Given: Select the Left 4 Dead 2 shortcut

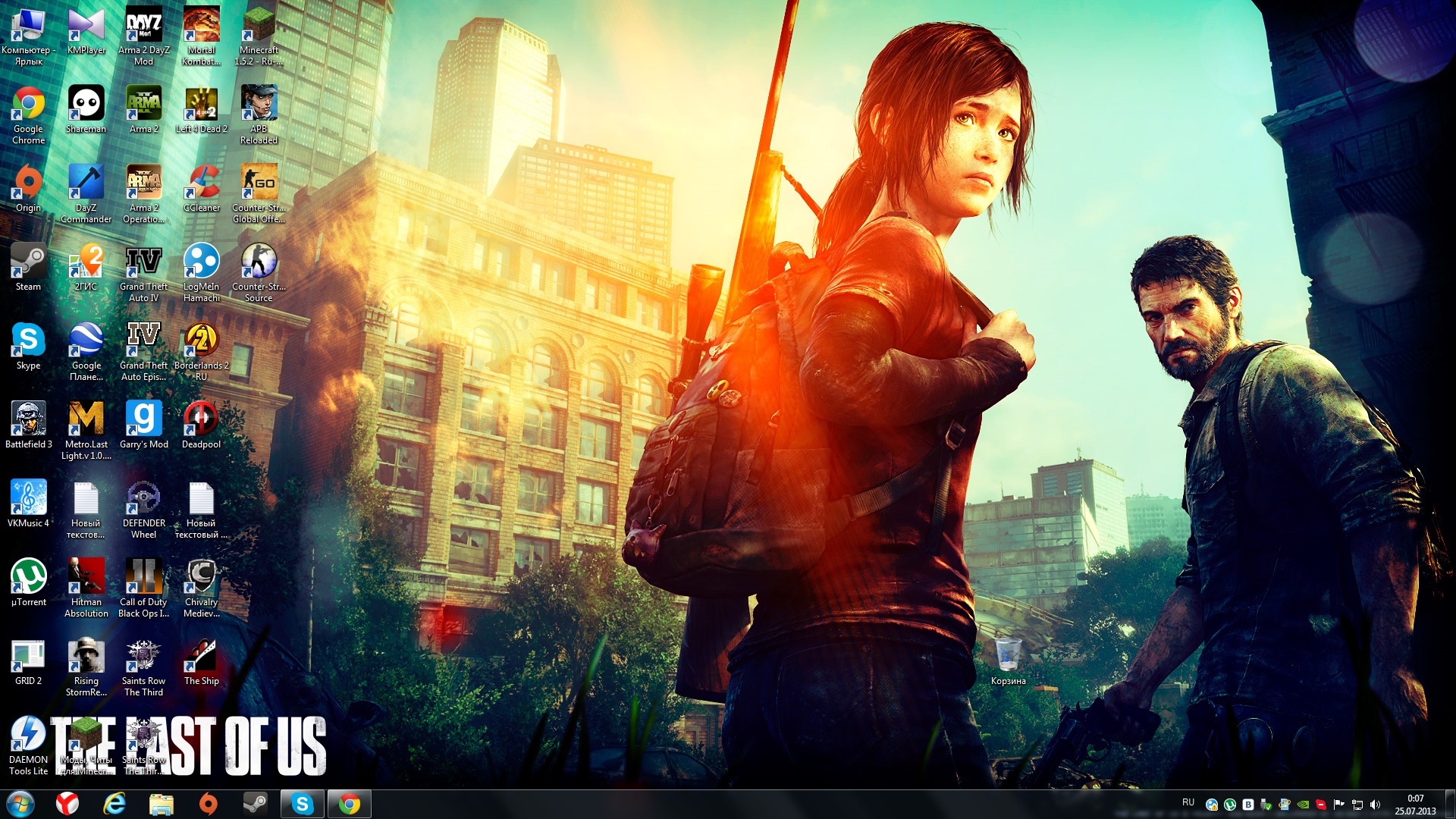Looking at the screenshot, I should coord(202,110).
